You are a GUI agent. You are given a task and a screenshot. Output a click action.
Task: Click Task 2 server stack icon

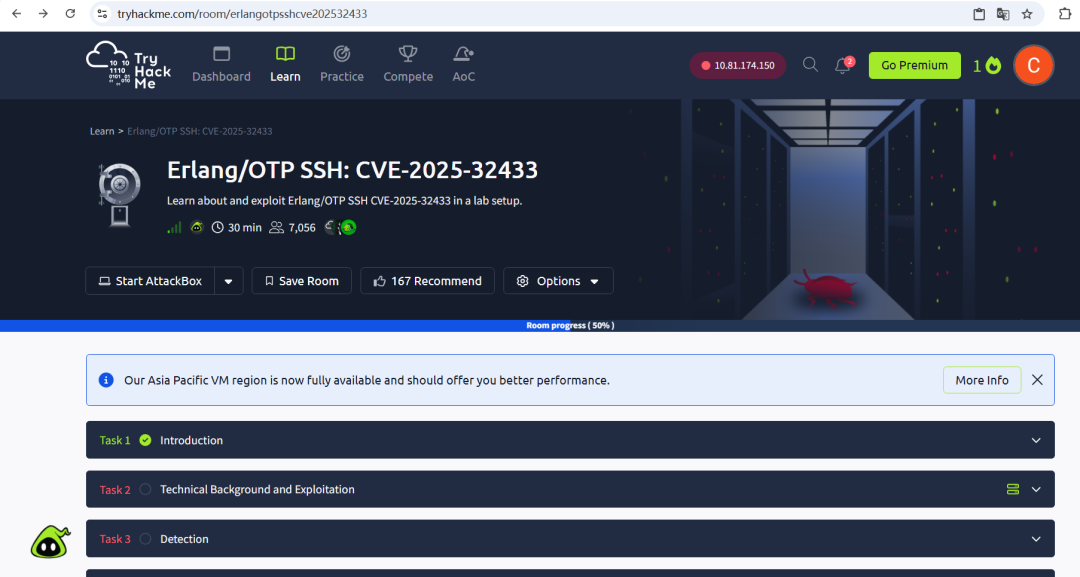1012,490
